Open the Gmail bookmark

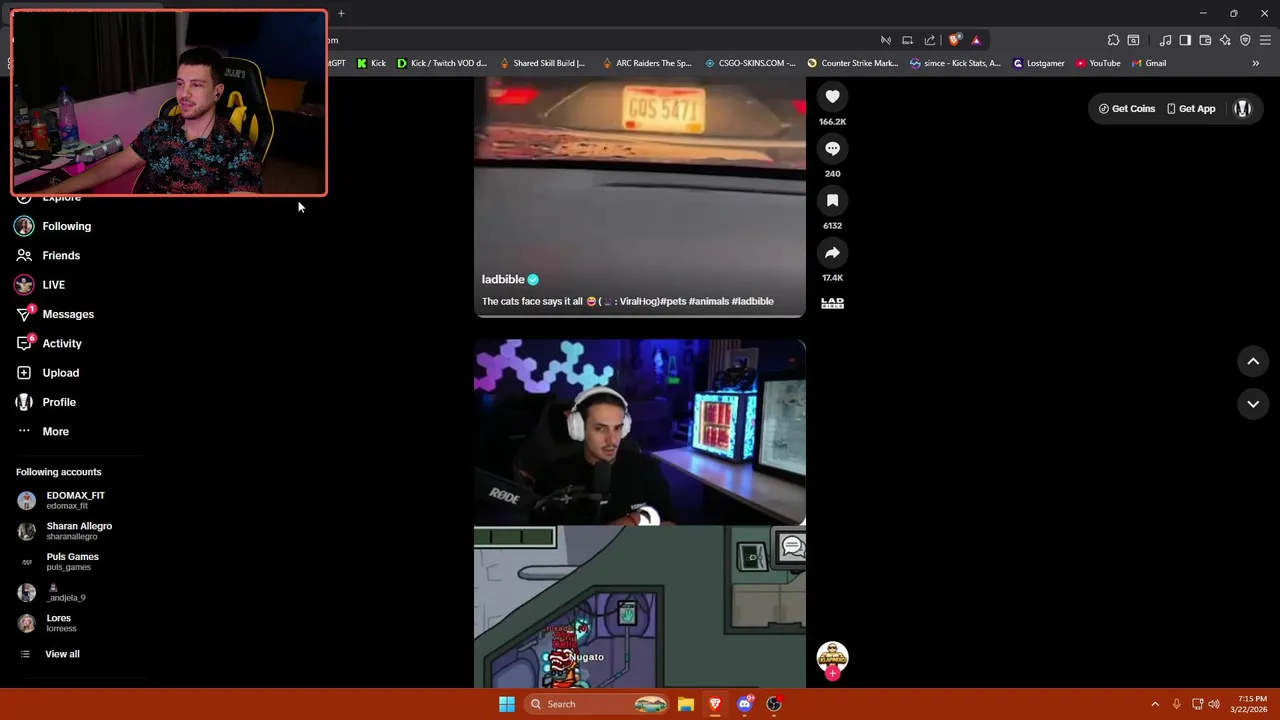click(1149, 63)
